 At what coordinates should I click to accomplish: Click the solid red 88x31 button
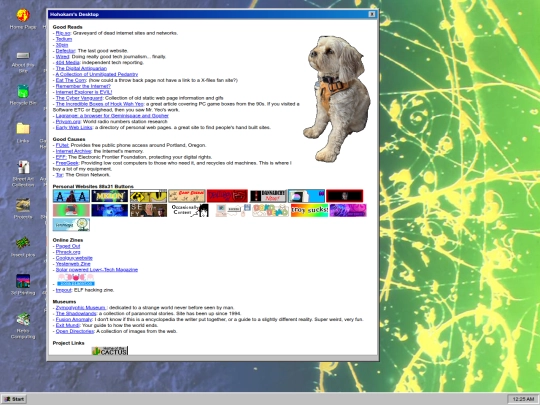pyautogui.click(x=227, y=196)
